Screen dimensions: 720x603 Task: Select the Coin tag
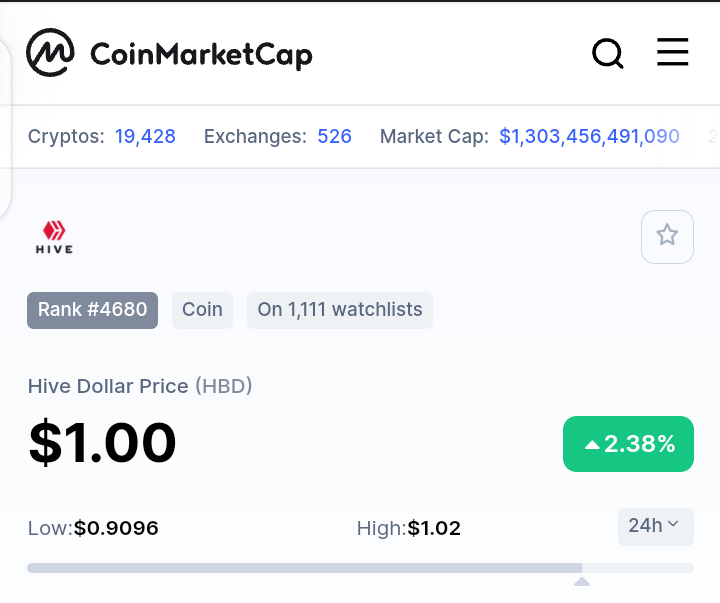click(x=202, y=310)
